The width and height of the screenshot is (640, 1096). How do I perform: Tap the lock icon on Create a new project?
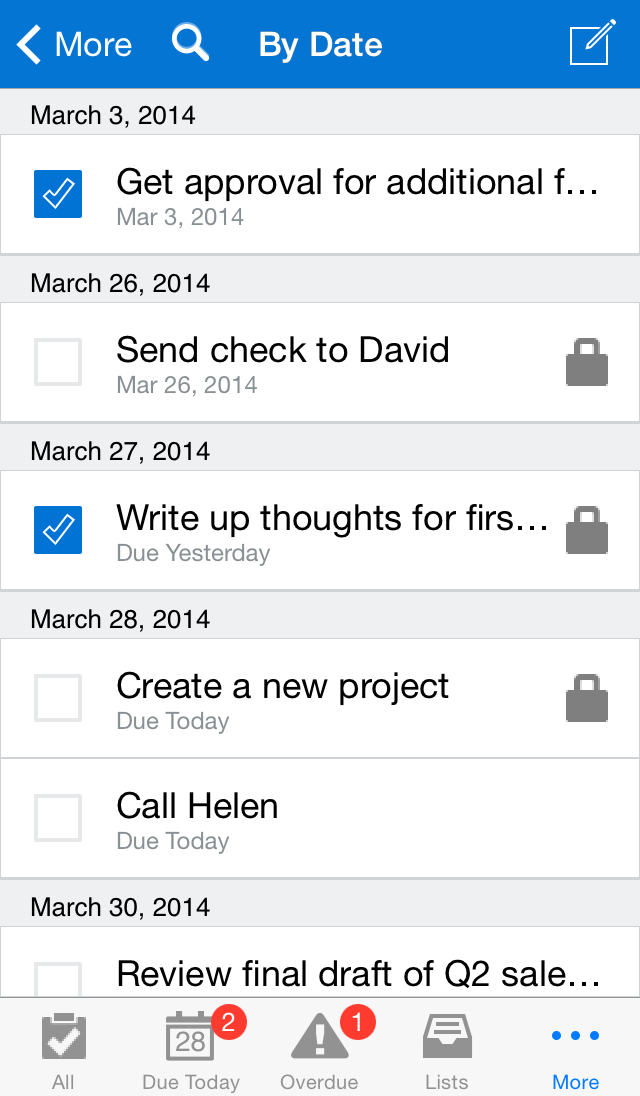point(587,698)
